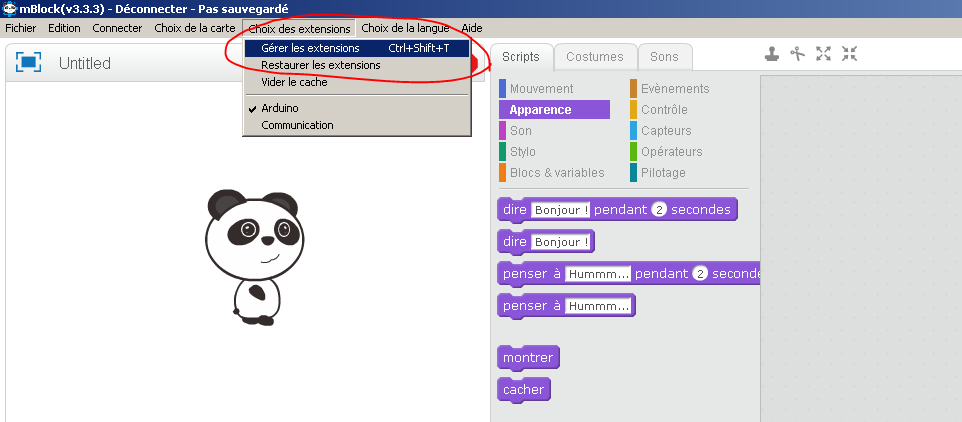
Task: Select the scissors delete tool
Action: [797, 54]
